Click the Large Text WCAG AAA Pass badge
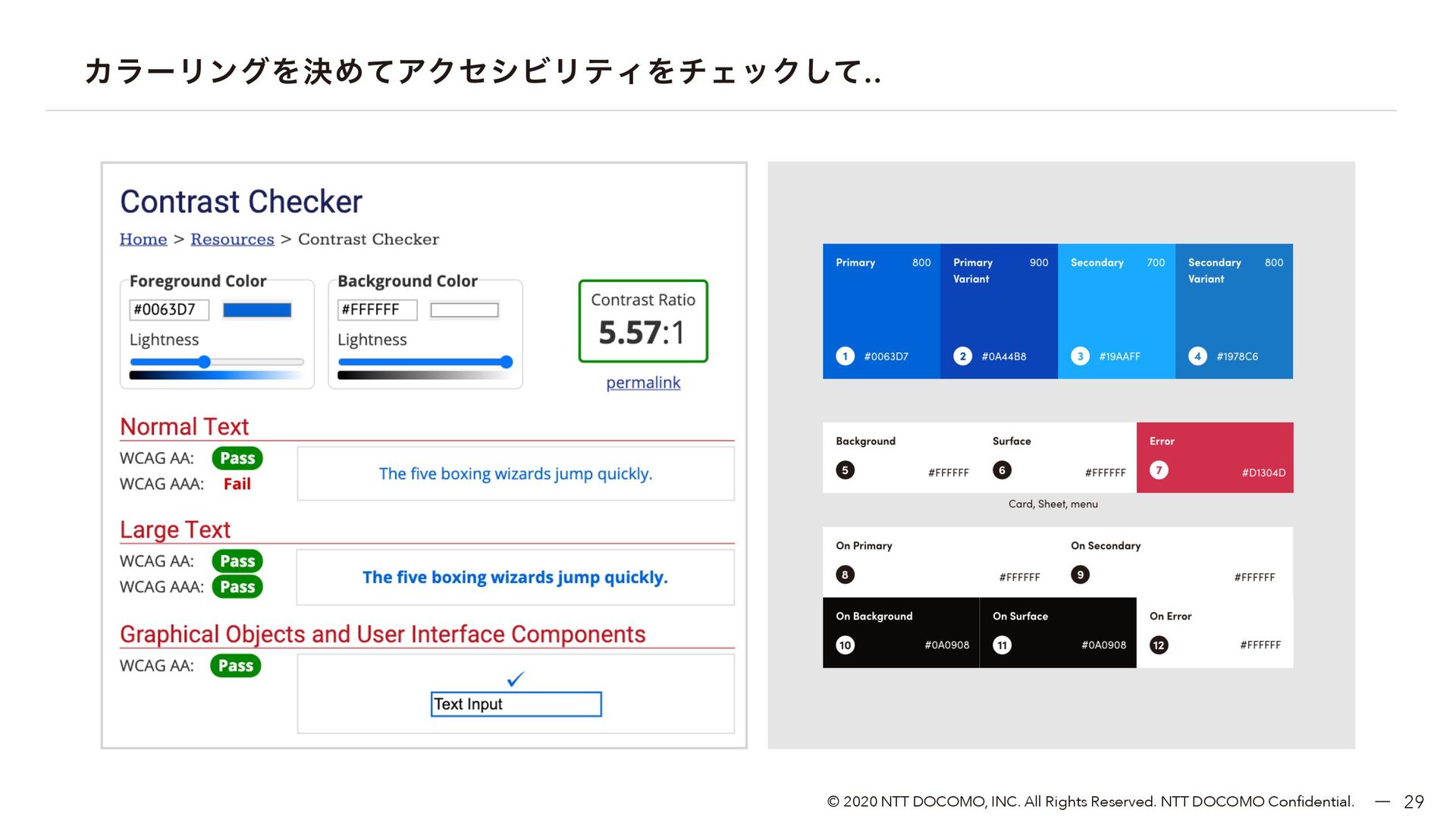Image resolution: width=1456 pixels, height=819 pixels. 237,587
